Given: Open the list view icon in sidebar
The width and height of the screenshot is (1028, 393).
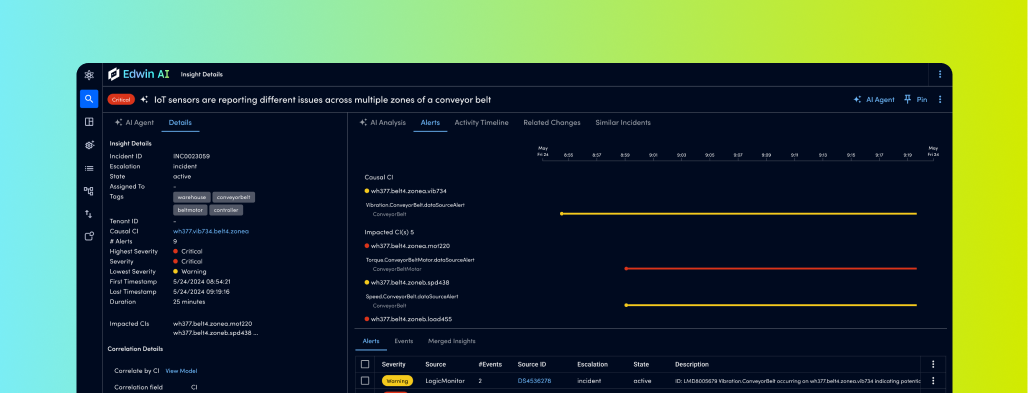Looking at the screenshot, I should click(x=89, y=169).
